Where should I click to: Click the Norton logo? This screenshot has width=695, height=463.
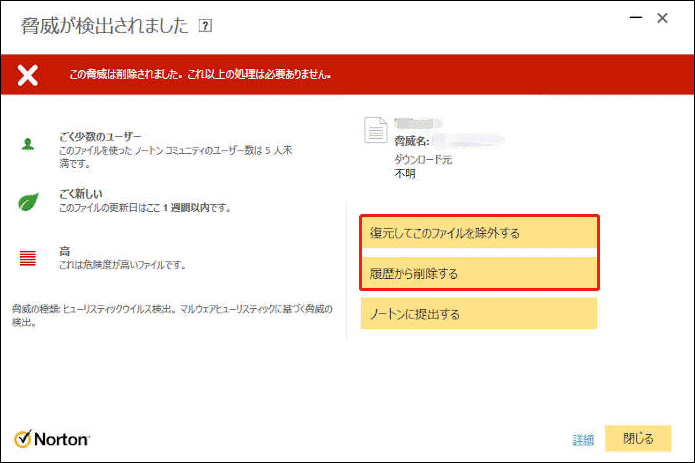[x=52, y=439]
